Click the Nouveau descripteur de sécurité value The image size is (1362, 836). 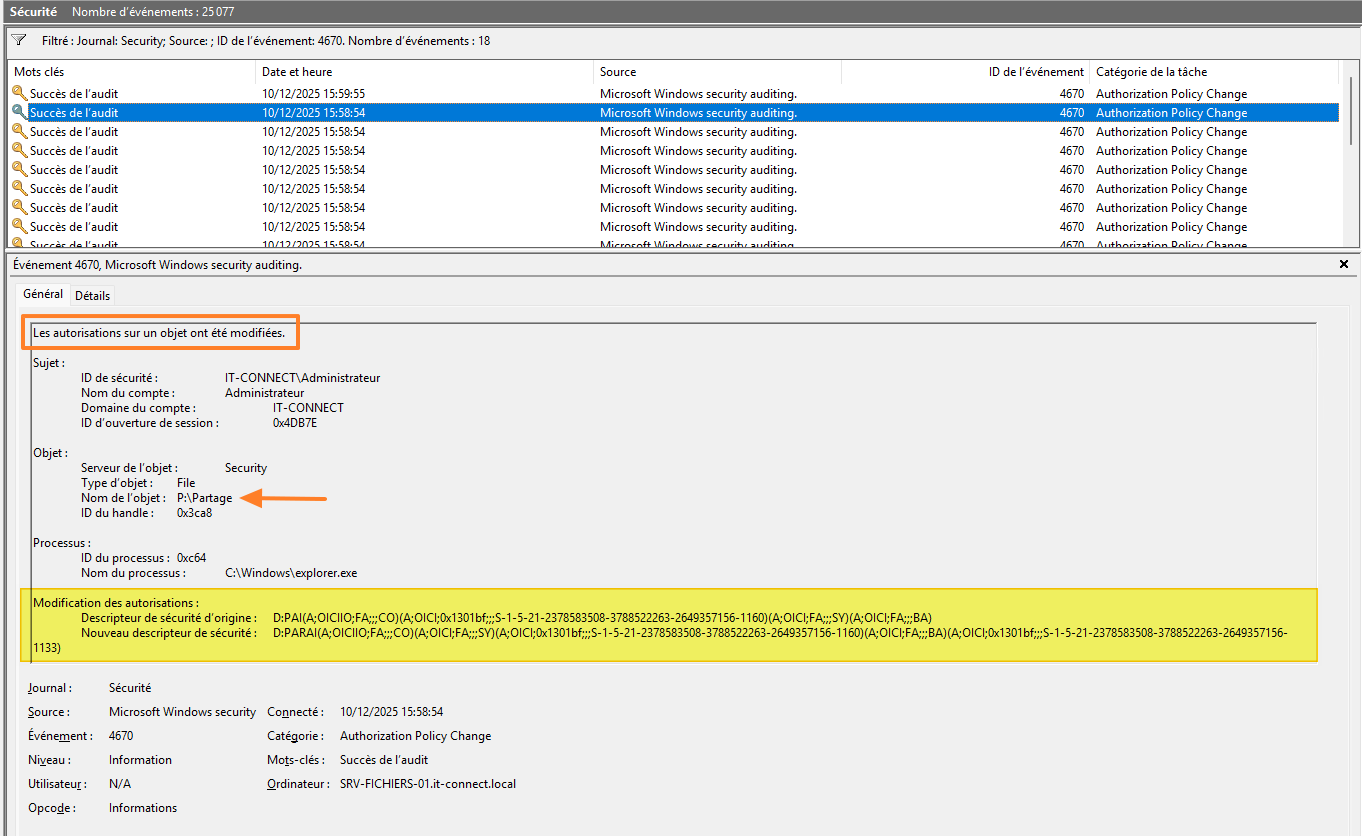(700, 633)
